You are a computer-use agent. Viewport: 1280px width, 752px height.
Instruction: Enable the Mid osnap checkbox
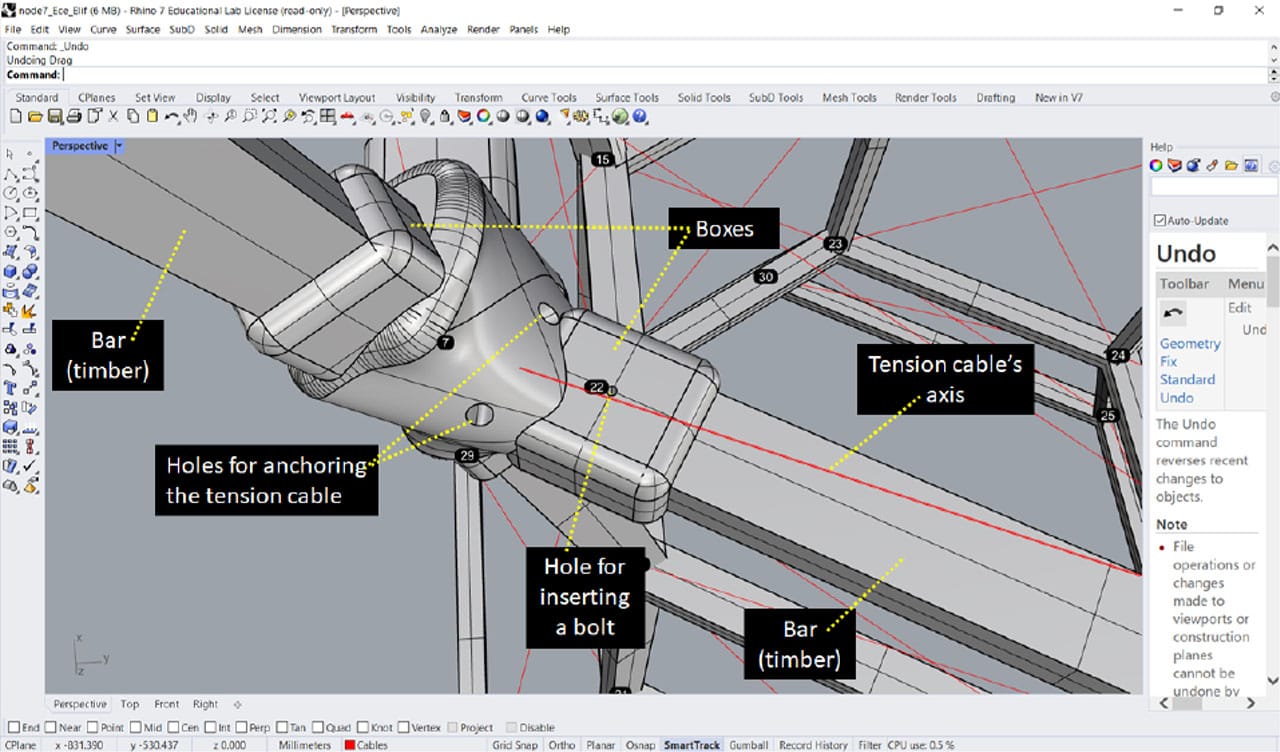(136, 728)
